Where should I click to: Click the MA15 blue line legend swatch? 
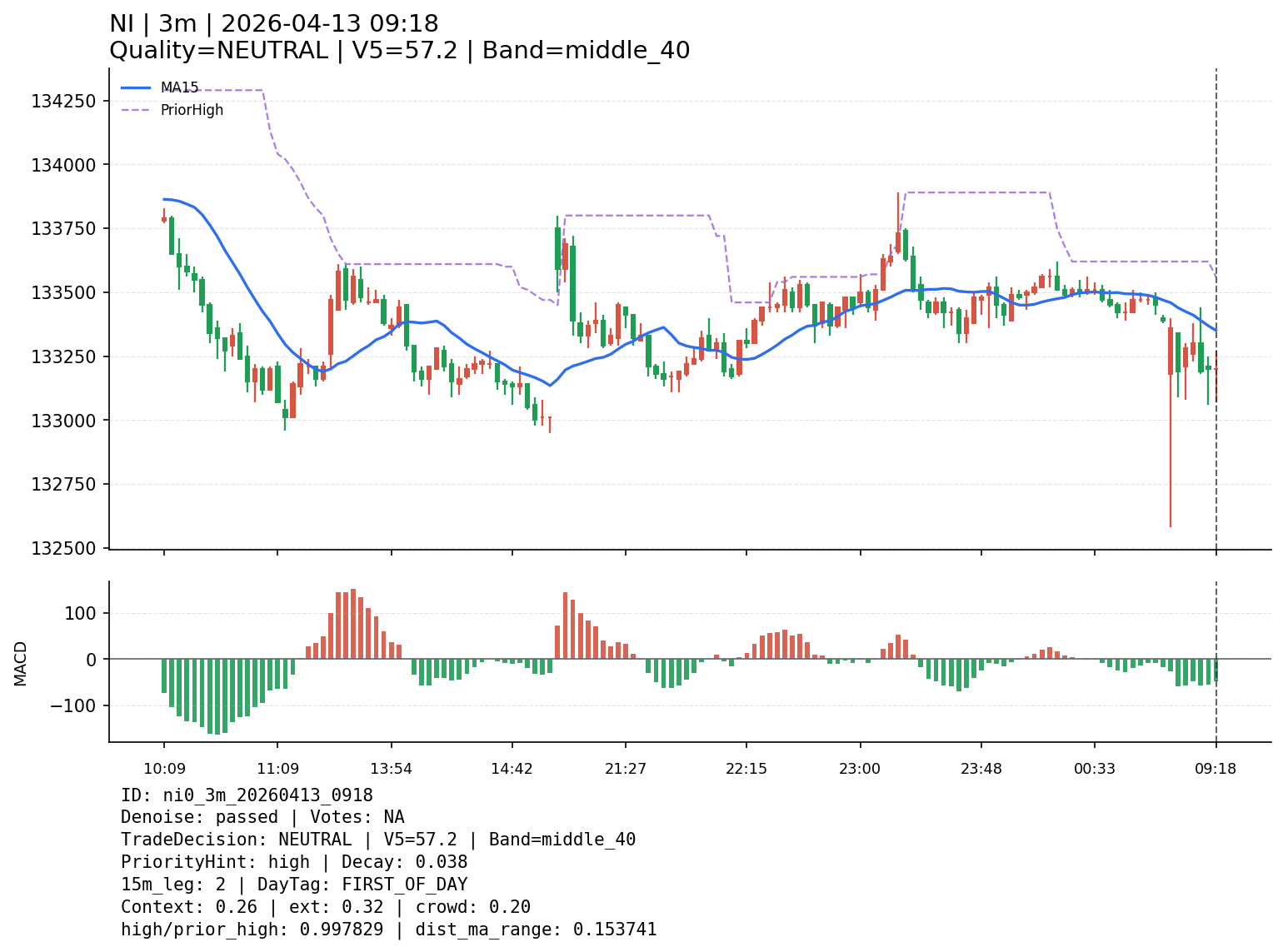point(136,87)
